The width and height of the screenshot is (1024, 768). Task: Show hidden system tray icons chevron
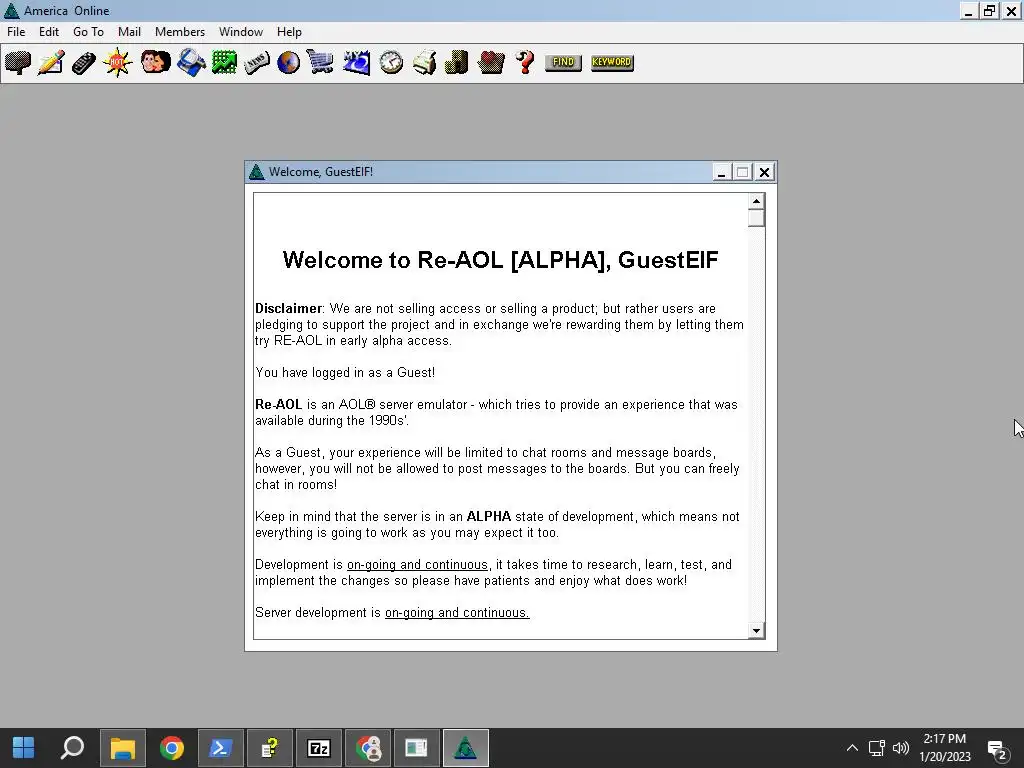click(x=852, y=748)
